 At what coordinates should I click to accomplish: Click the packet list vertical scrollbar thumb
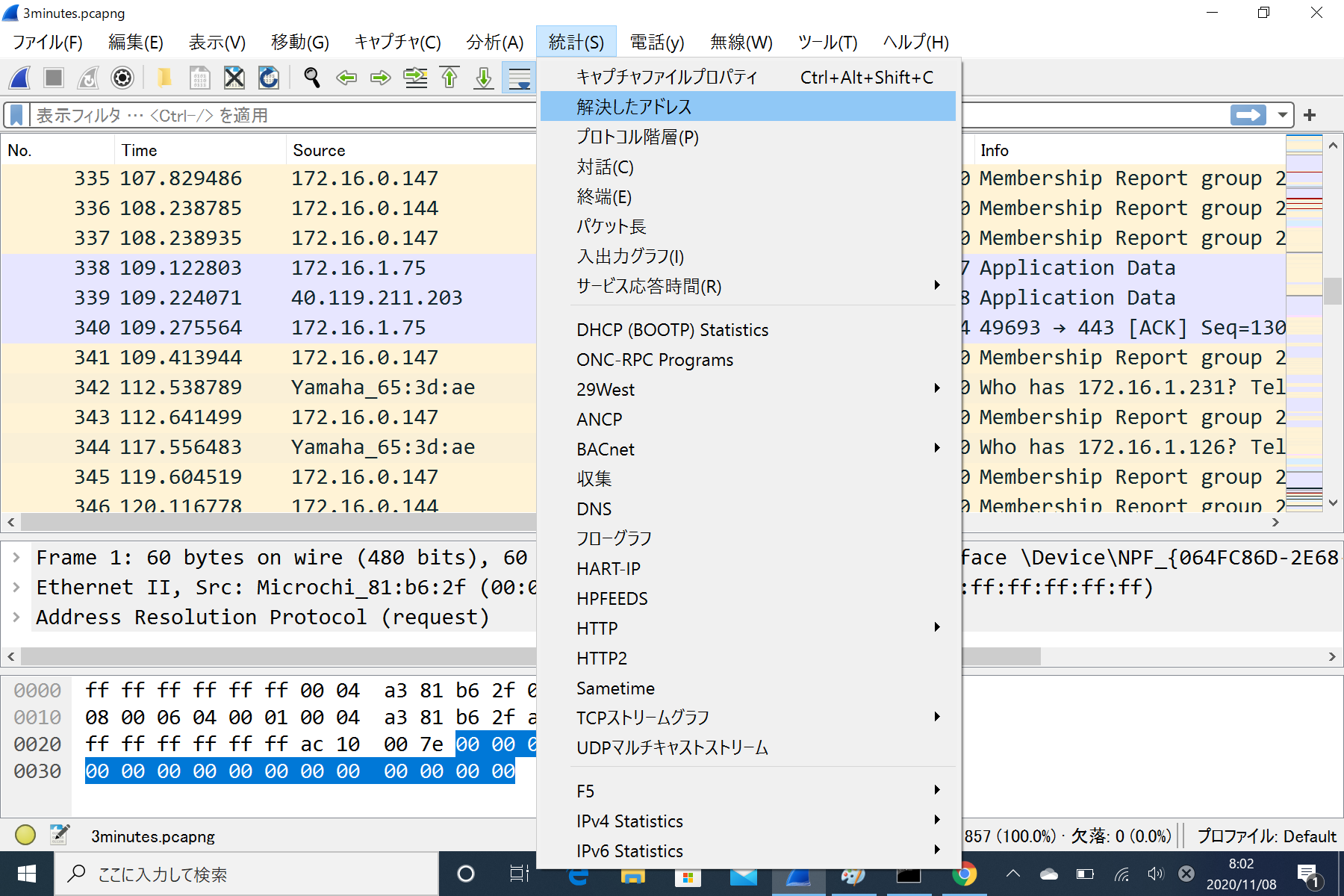coord(1333,290)
